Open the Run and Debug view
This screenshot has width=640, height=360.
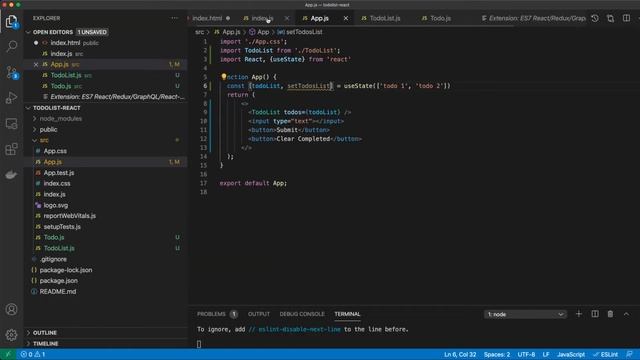(x=11, y=98)
